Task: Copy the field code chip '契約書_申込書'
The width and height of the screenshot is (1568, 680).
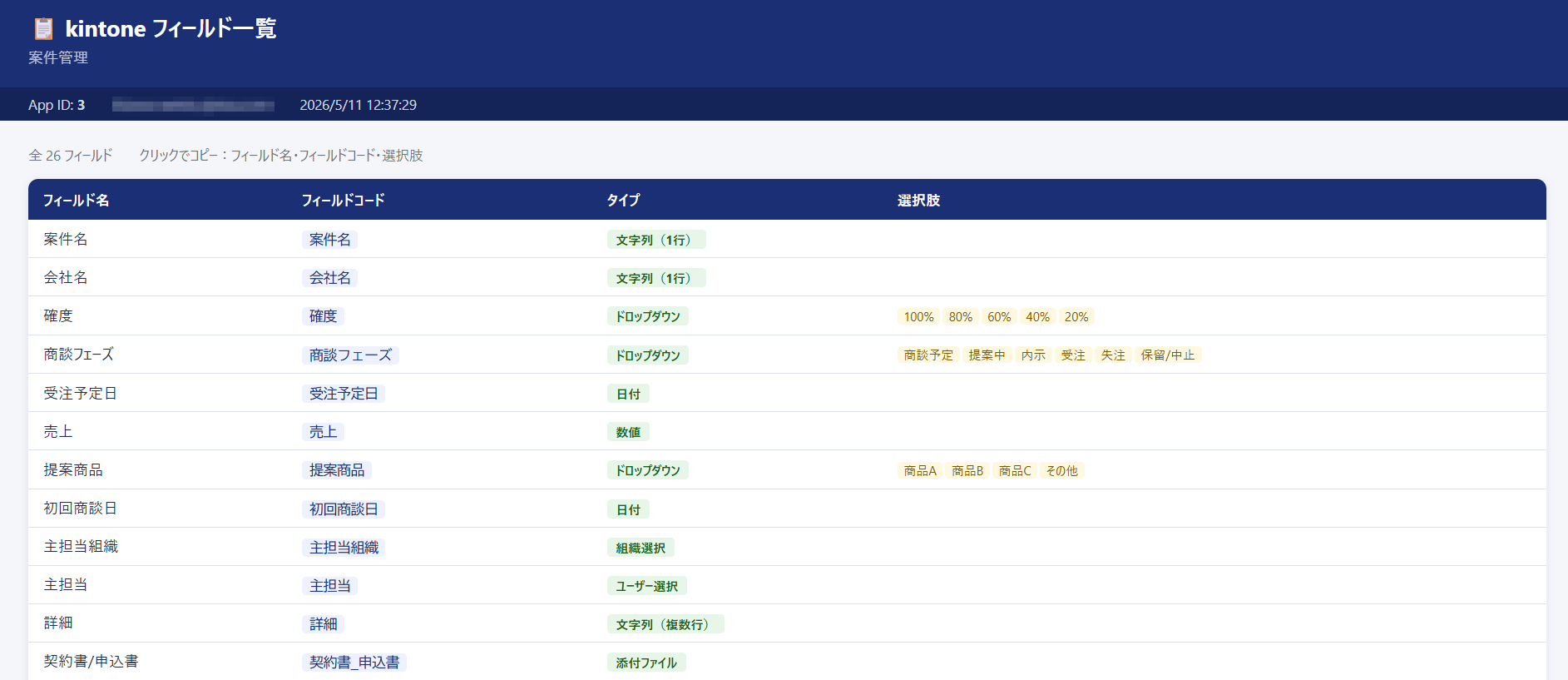Action: 354,663
